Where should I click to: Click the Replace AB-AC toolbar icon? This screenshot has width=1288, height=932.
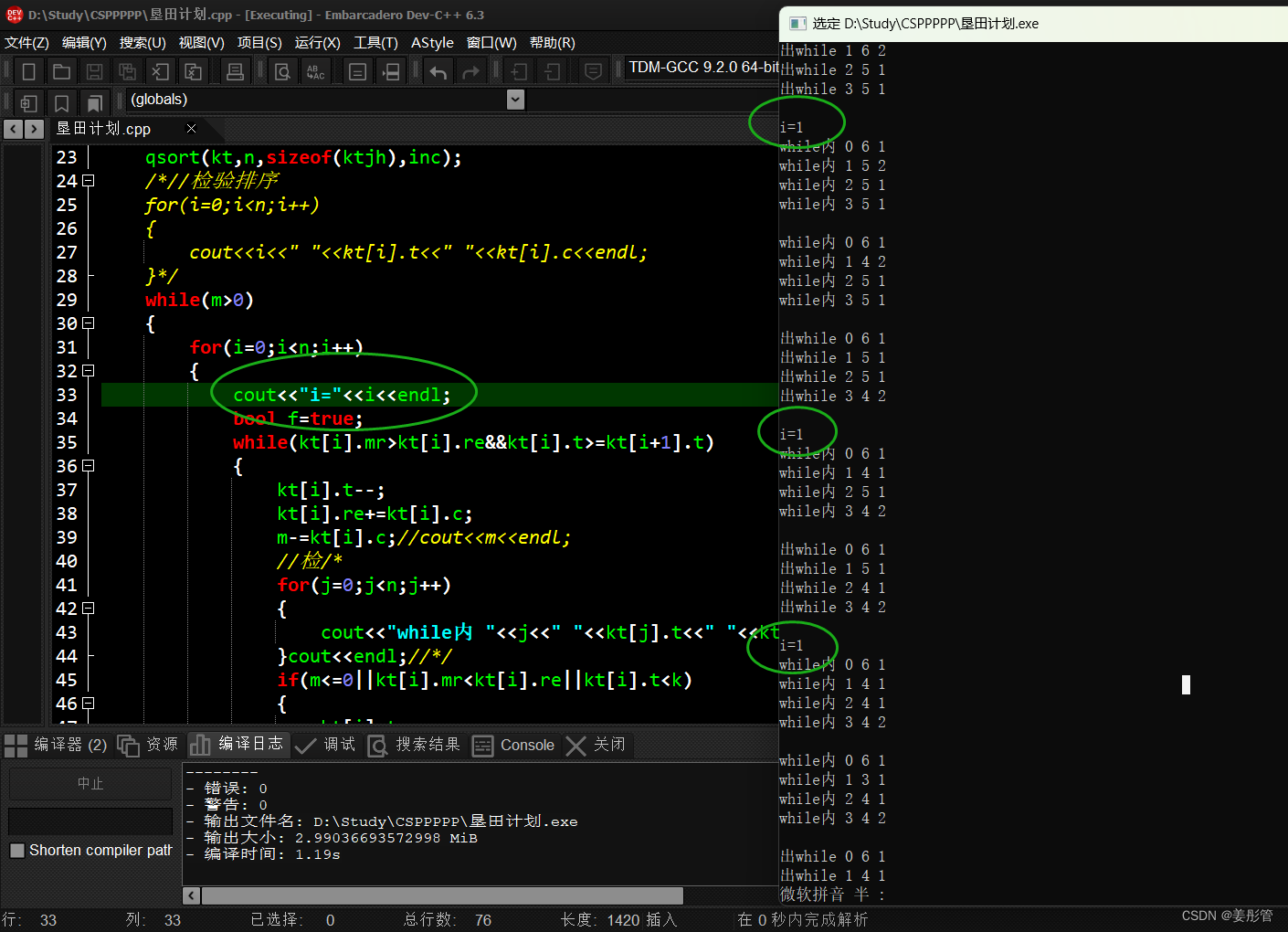click(315, 71)
